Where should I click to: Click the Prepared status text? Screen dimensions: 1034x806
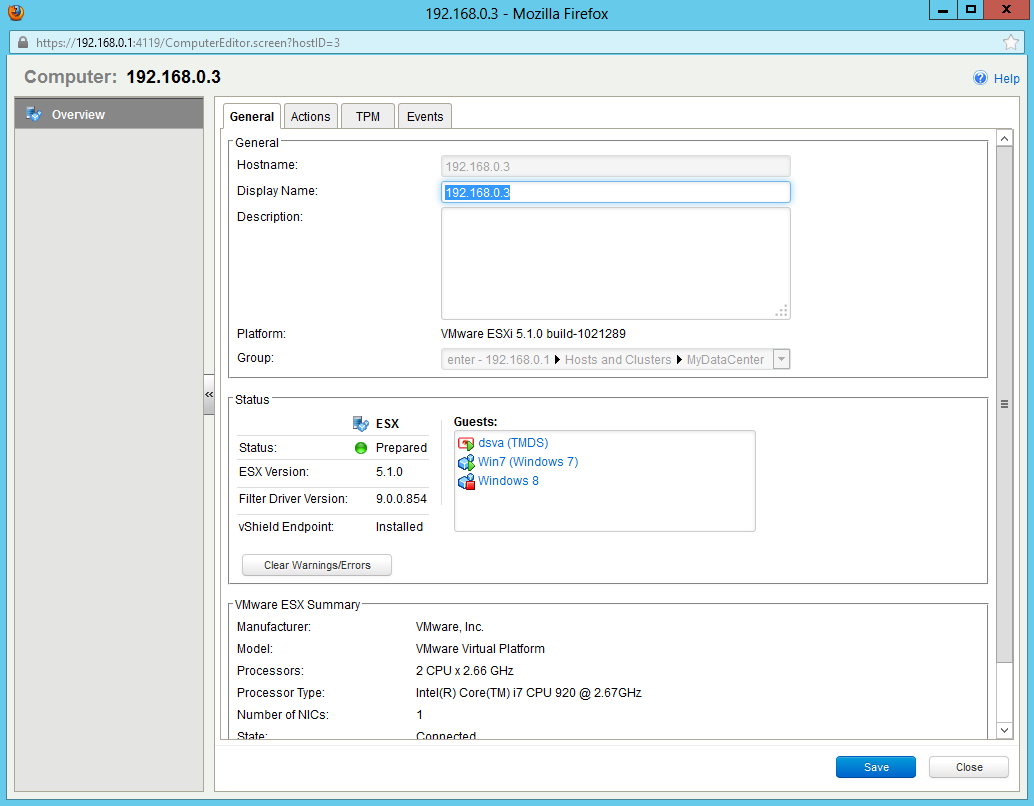(401, 448)
